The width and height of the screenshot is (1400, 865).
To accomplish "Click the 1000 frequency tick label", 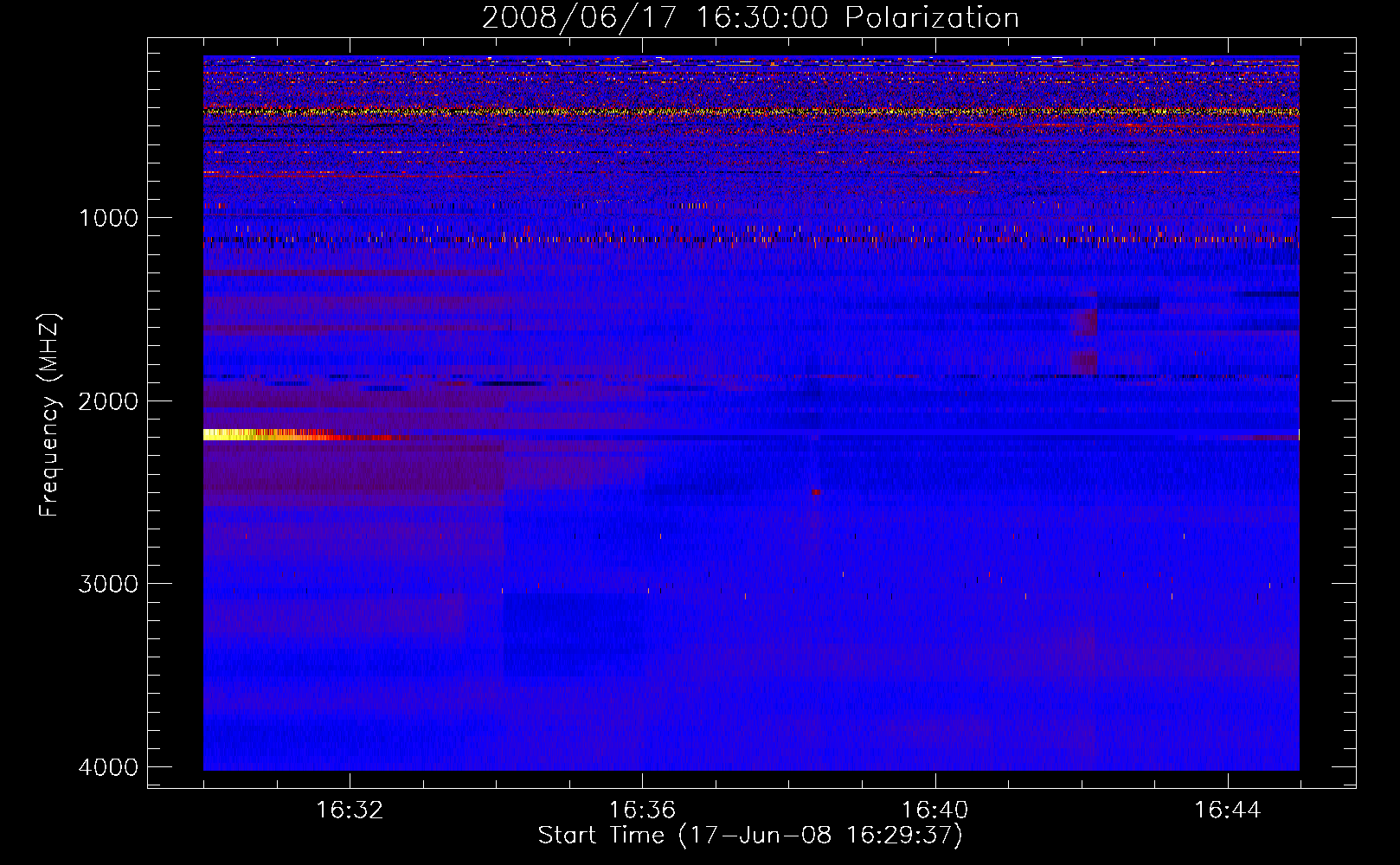I will pos(108,218).
